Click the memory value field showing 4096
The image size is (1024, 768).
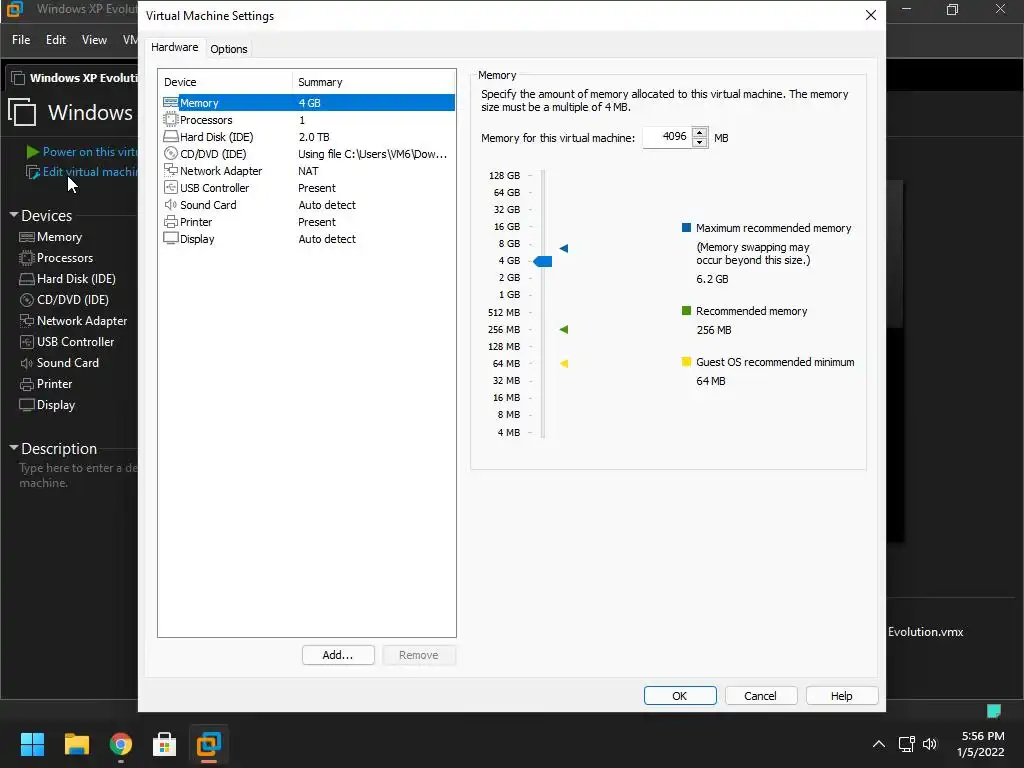[667, 137]
